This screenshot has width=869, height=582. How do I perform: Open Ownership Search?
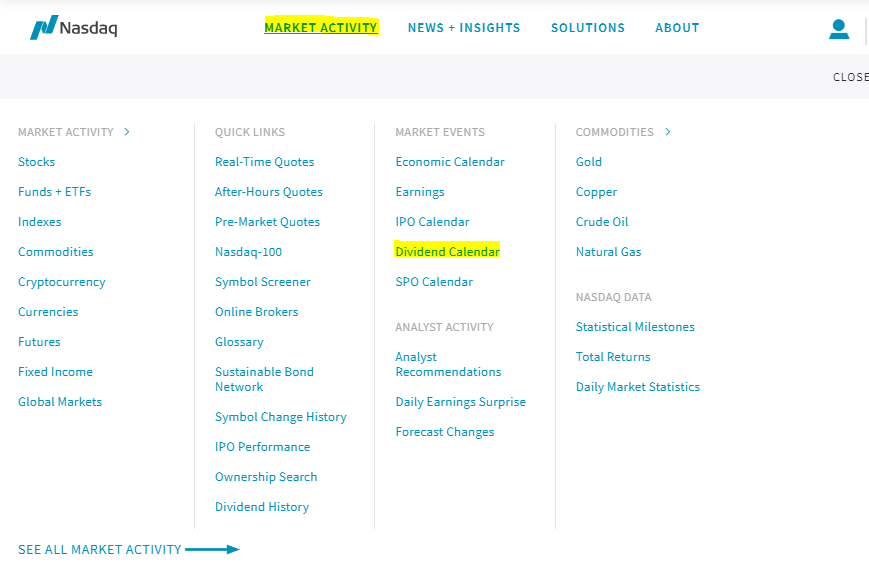(266, 477)
